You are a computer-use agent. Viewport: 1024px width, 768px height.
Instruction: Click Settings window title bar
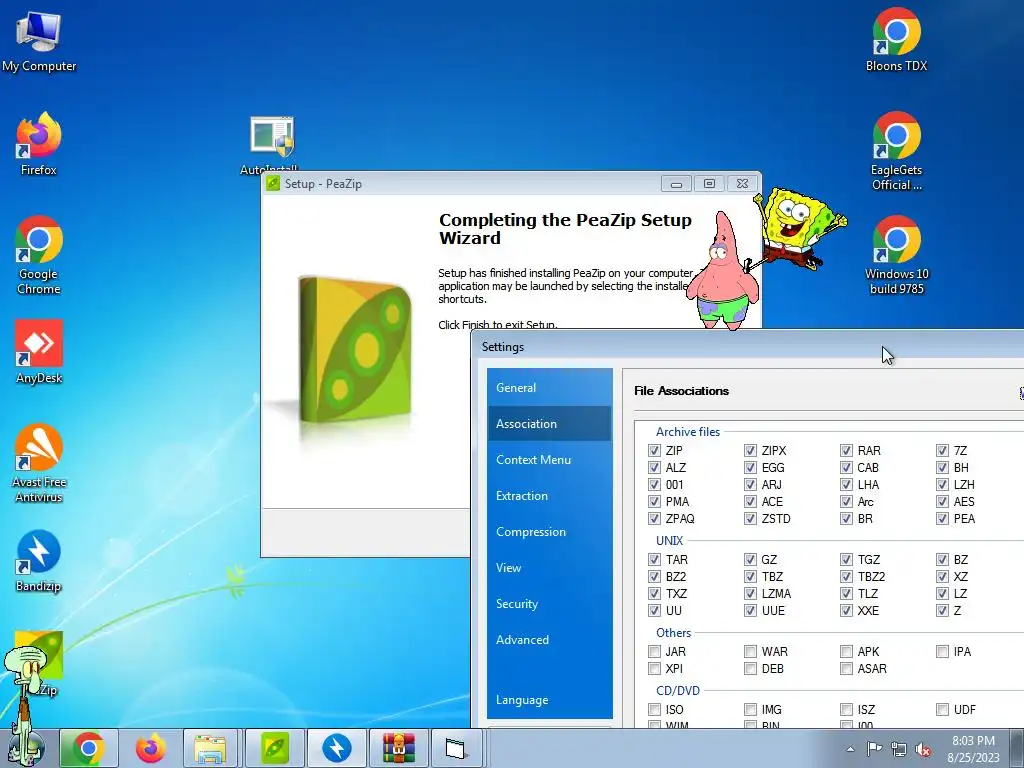pyautogui.click(x=747, y=346)
